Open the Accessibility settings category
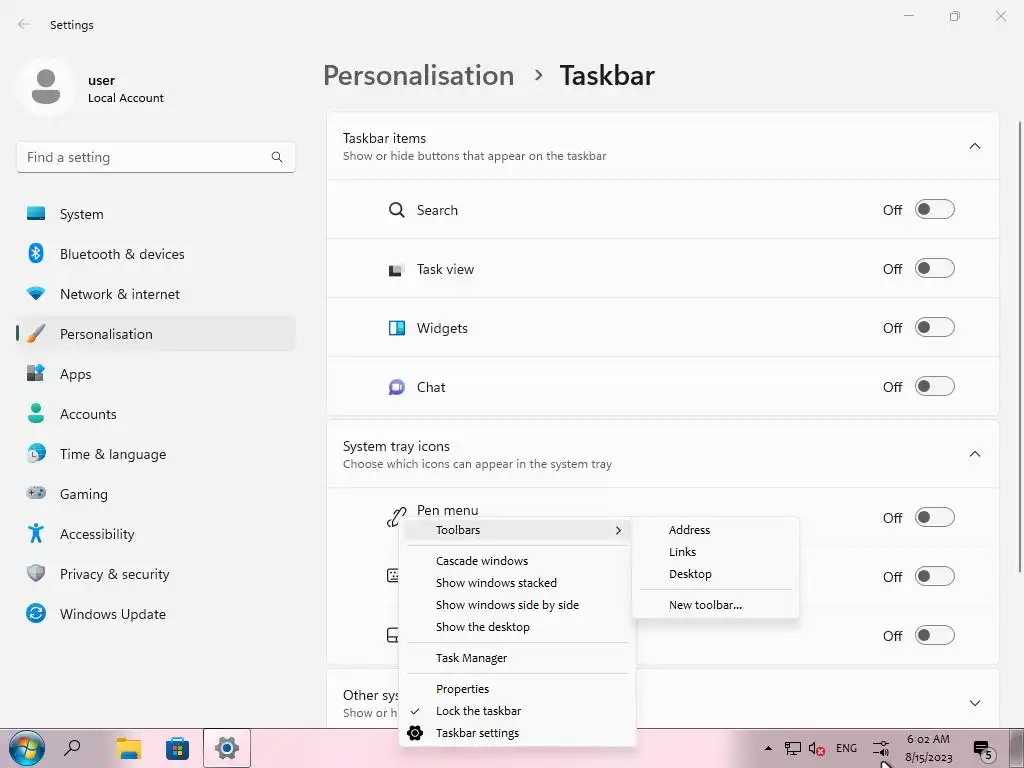The image size is (1024, 768). [155, 534]
